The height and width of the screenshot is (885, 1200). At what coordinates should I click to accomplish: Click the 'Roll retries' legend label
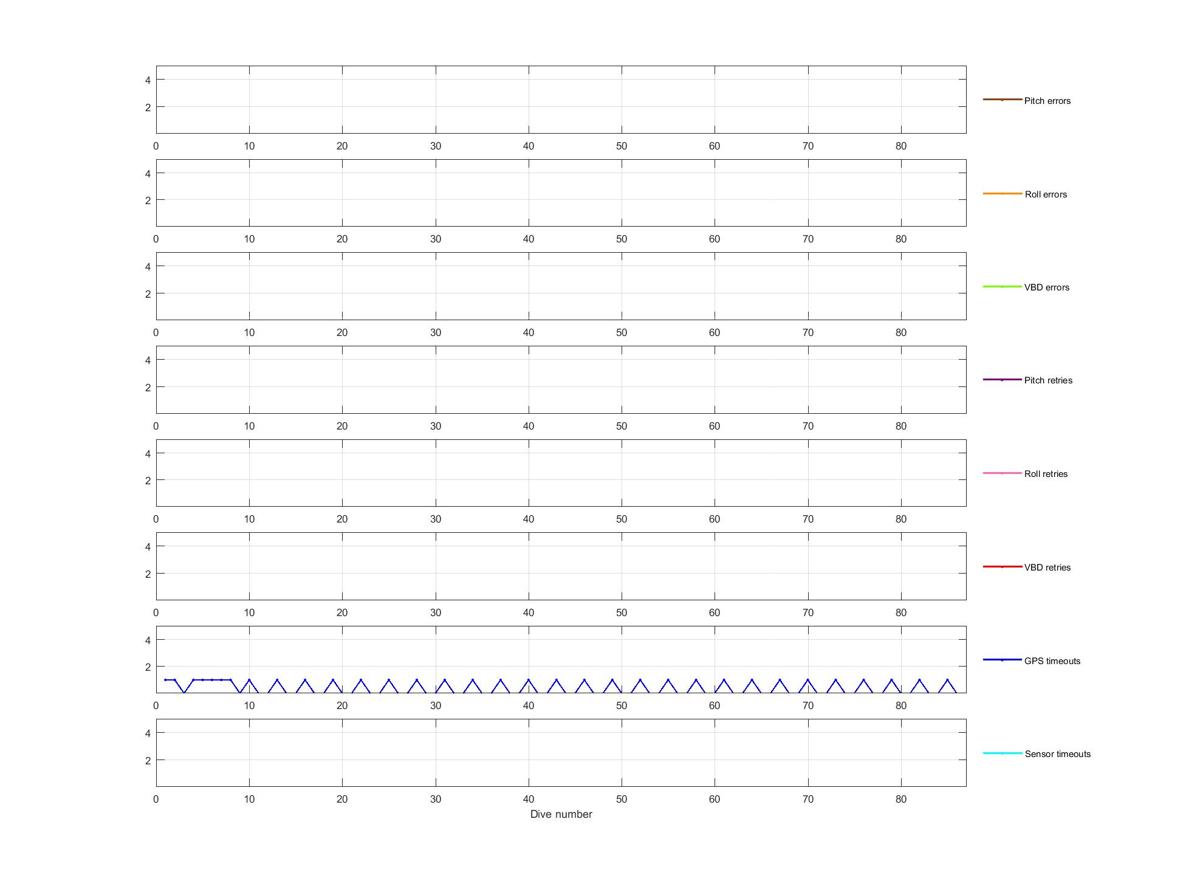tap(1046, 474)
